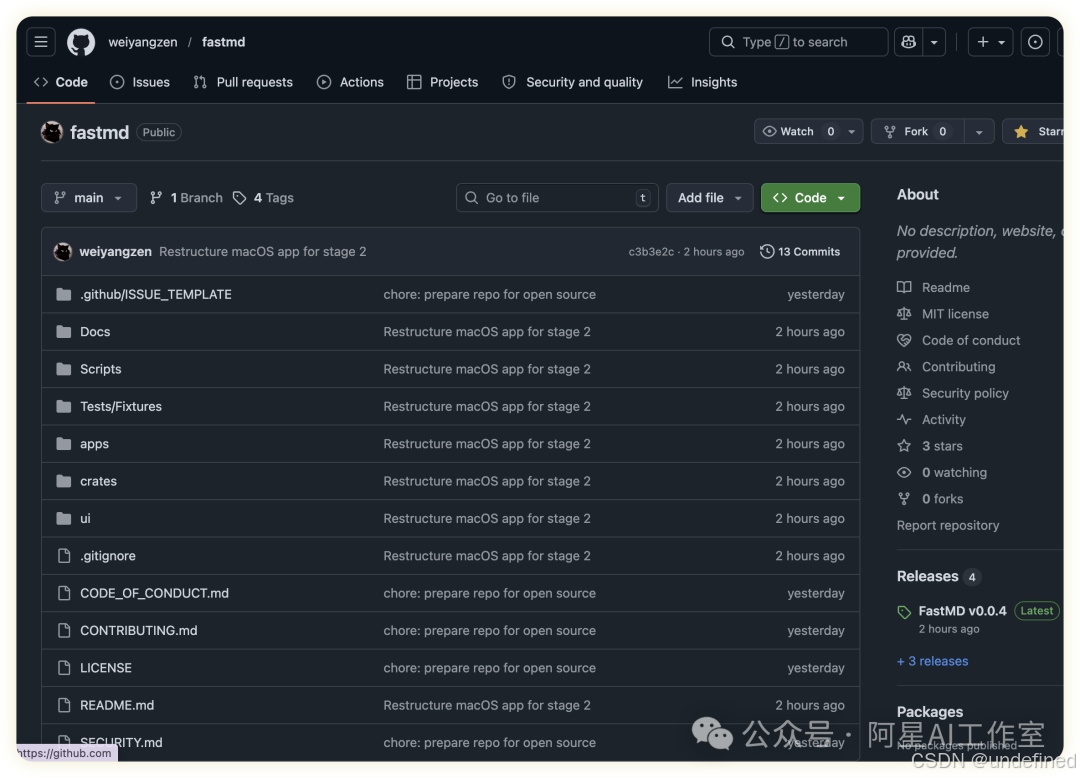Screen dimensions: 1080x778
Task: Open CODE_OF_CONDUCT.md file
Action: point(154,593)
